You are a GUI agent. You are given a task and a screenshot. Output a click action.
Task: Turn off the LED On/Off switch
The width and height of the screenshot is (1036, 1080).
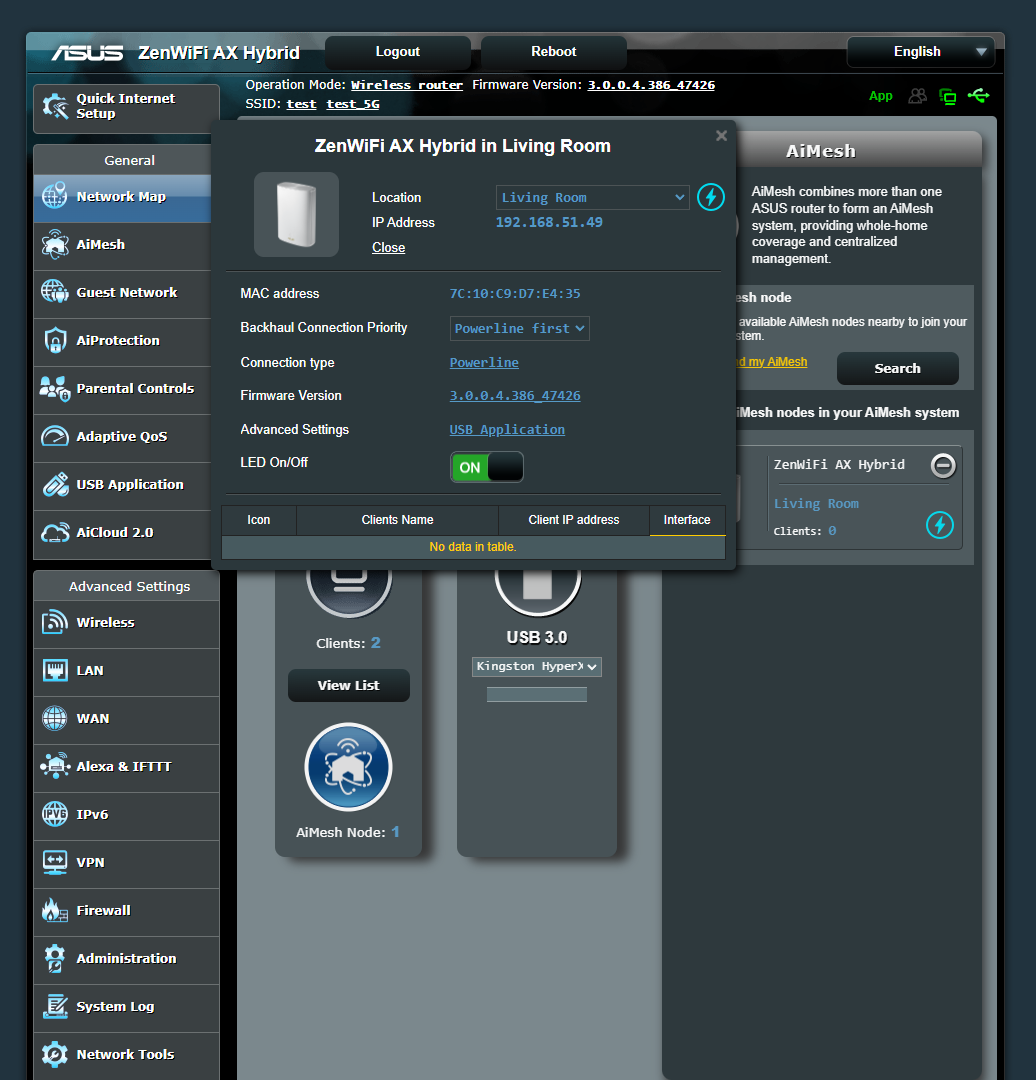(487, 467)
